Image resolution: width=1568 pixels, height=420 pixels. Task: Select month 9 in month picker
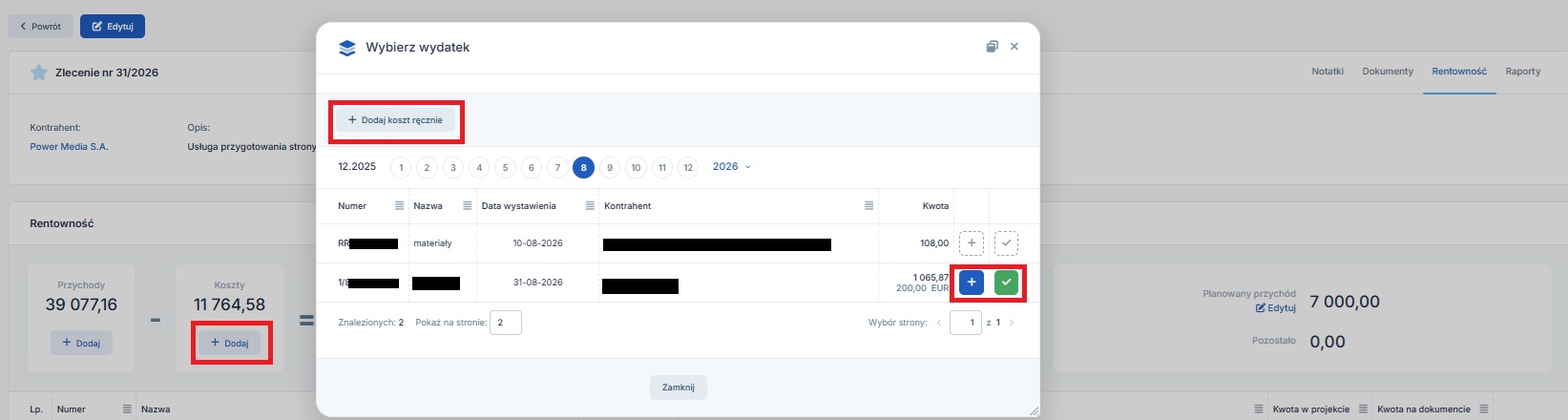(610, 168)
